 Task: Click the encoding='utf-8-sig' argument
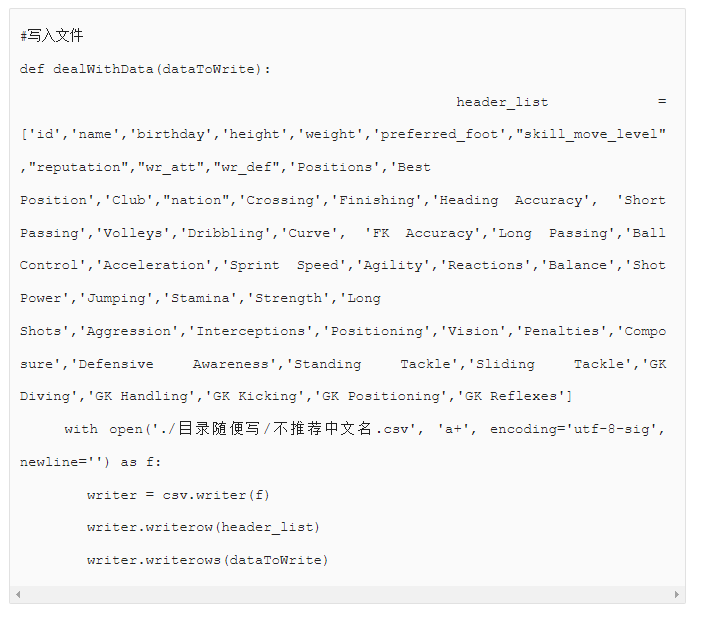coord(574,430)
